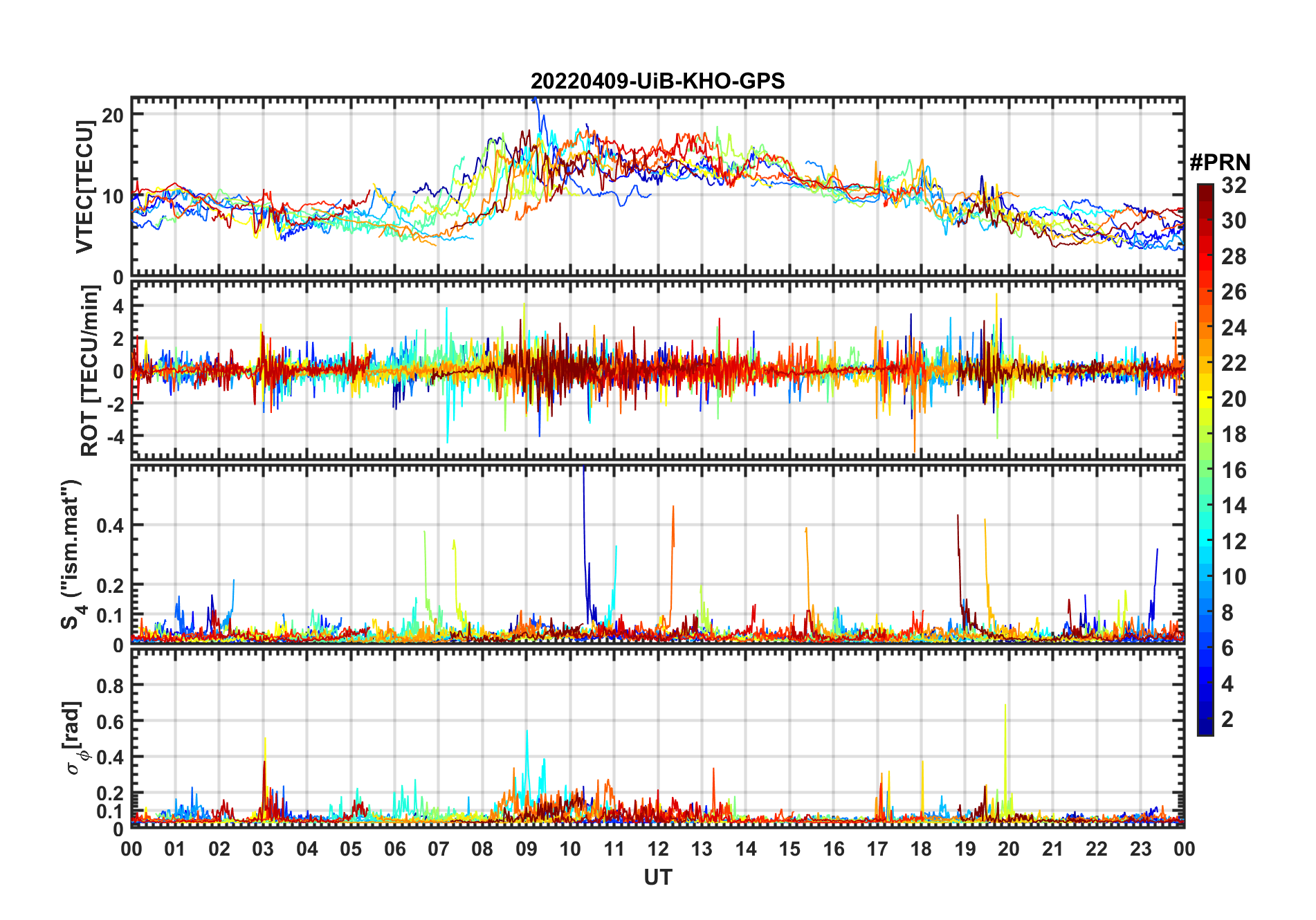Select sigma-phi axis tick label "0.6"
The image size is (1316, 920).
[x=110, y=721]
